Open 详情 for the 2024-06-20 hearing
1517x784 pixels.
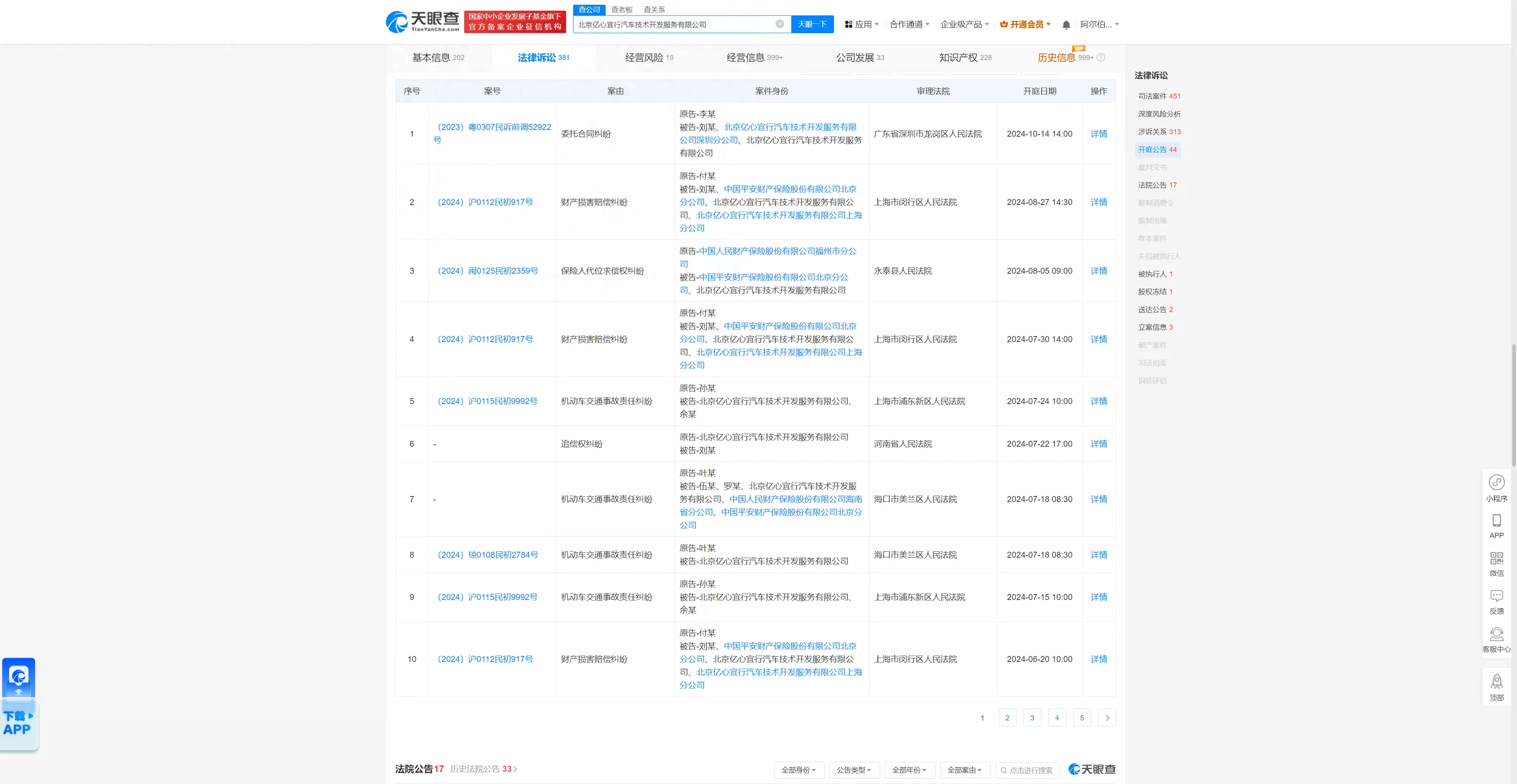(1098, 659)
